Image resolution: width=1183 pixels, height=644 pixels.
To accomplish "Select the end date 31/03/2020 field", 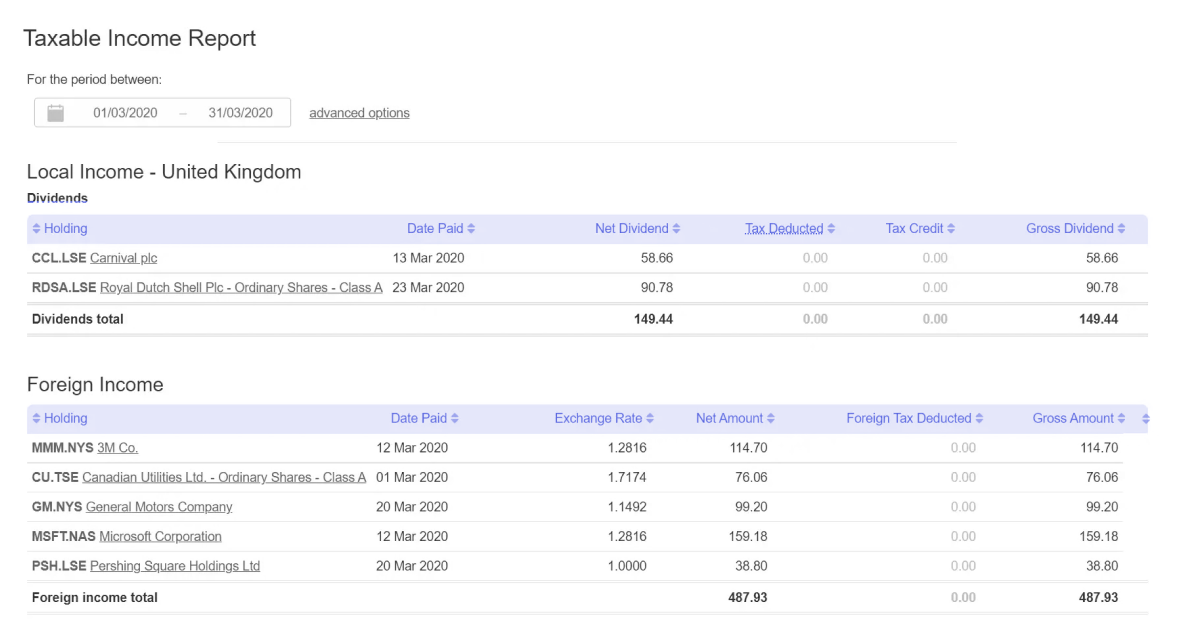I will (x=241, y=113).
